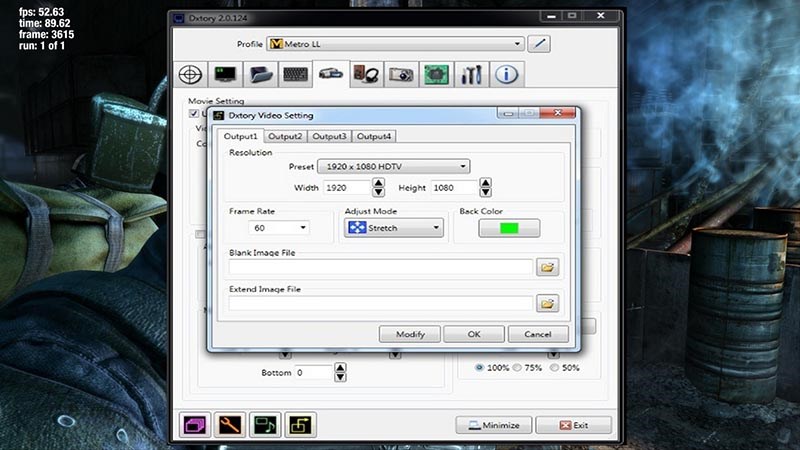Open the Overlay monitor tab icon
Viewport: 800px width, 450px height.
click(226, 74)
